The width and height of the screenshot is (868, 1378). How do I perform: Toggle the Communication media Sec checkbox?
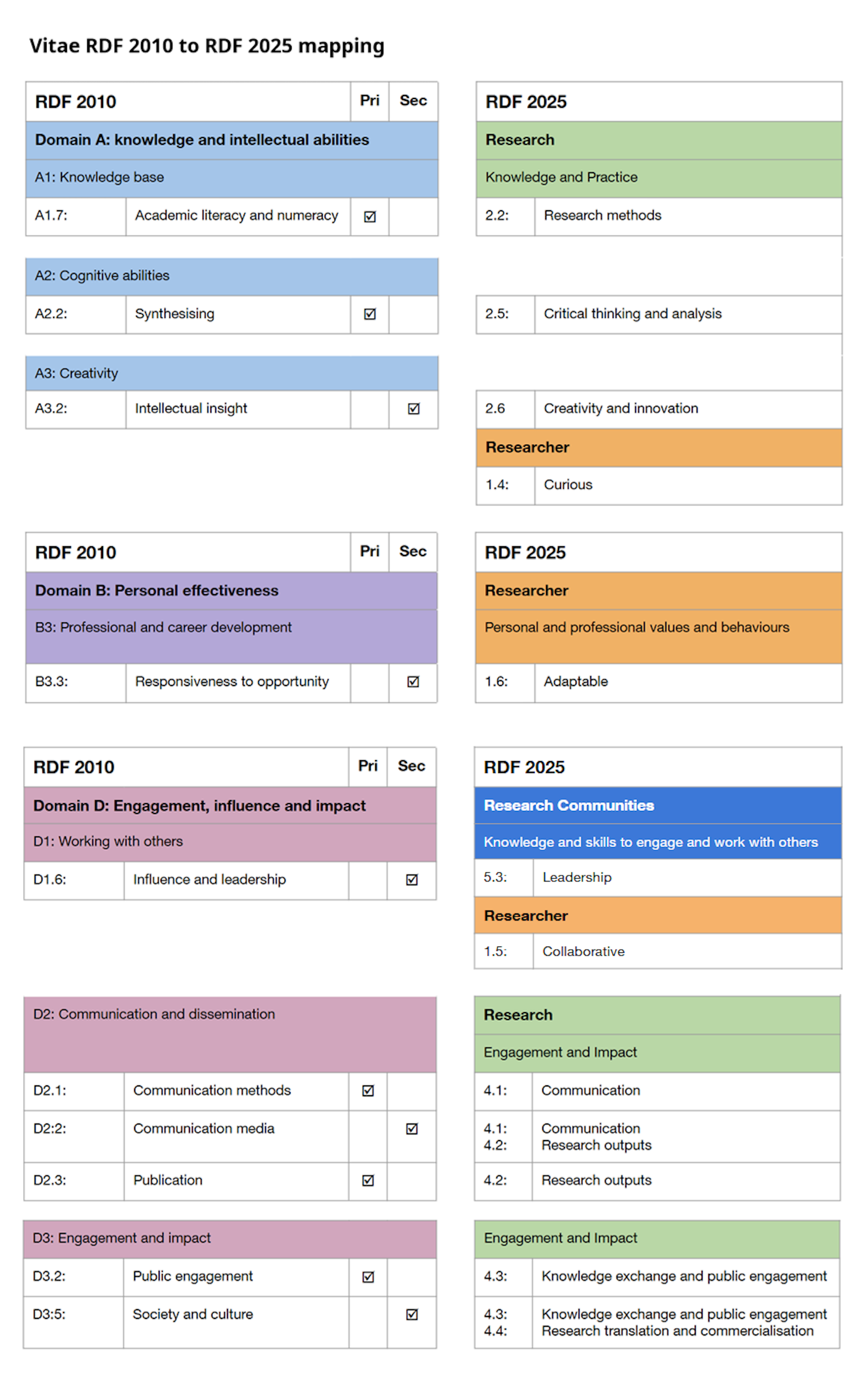(411, 1128)
